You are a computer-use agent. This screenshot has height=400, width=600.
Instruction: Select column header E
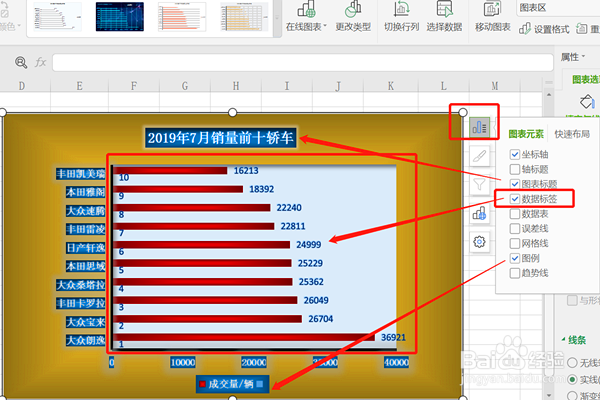[79, 86]
